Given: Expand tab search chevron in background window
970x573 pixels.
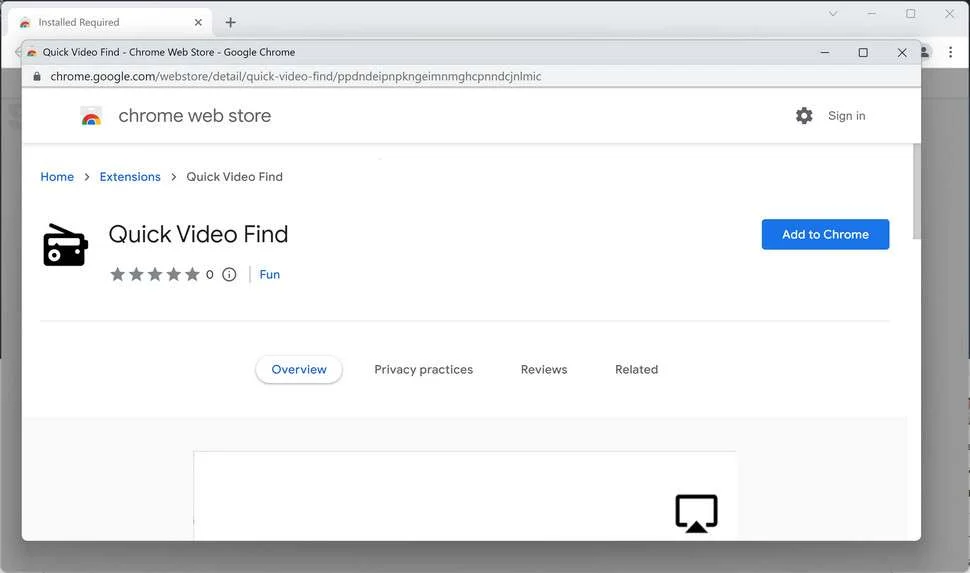Looking at the screenshot, I should (833, 14).
